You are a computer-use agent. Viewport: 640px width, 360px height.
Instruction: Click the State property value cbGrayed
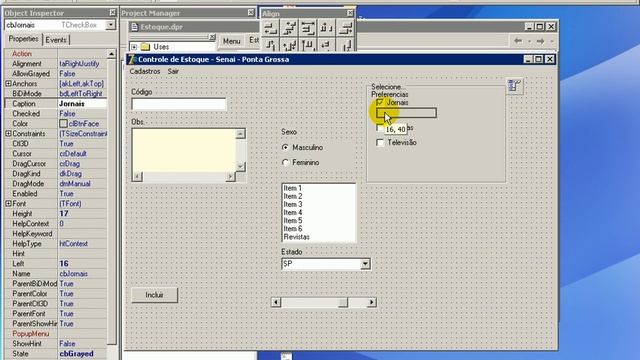coord(82,353)
